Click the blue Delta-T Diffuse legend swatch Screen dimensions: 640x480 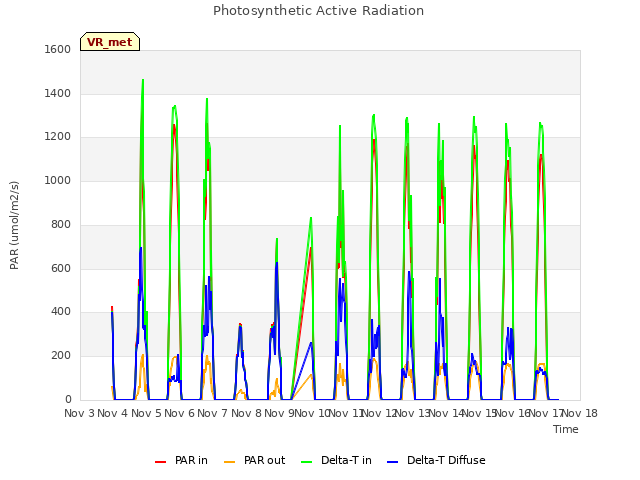393,462
